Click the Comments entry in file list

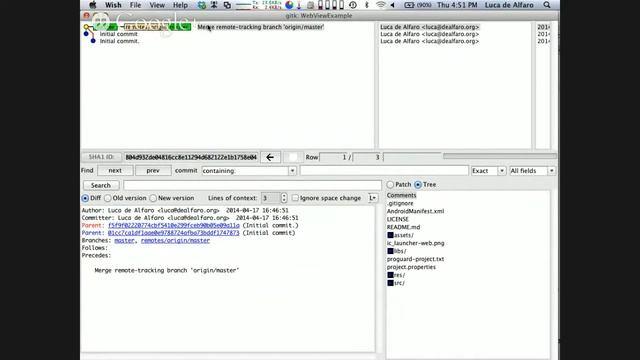[401, 195]
